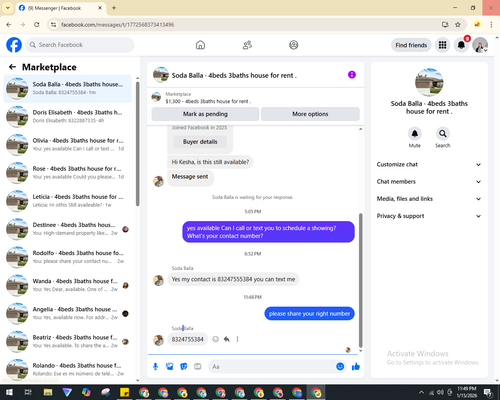Open the Facebook menu grid icon
500x400 pixels.
tap(442, 45)
